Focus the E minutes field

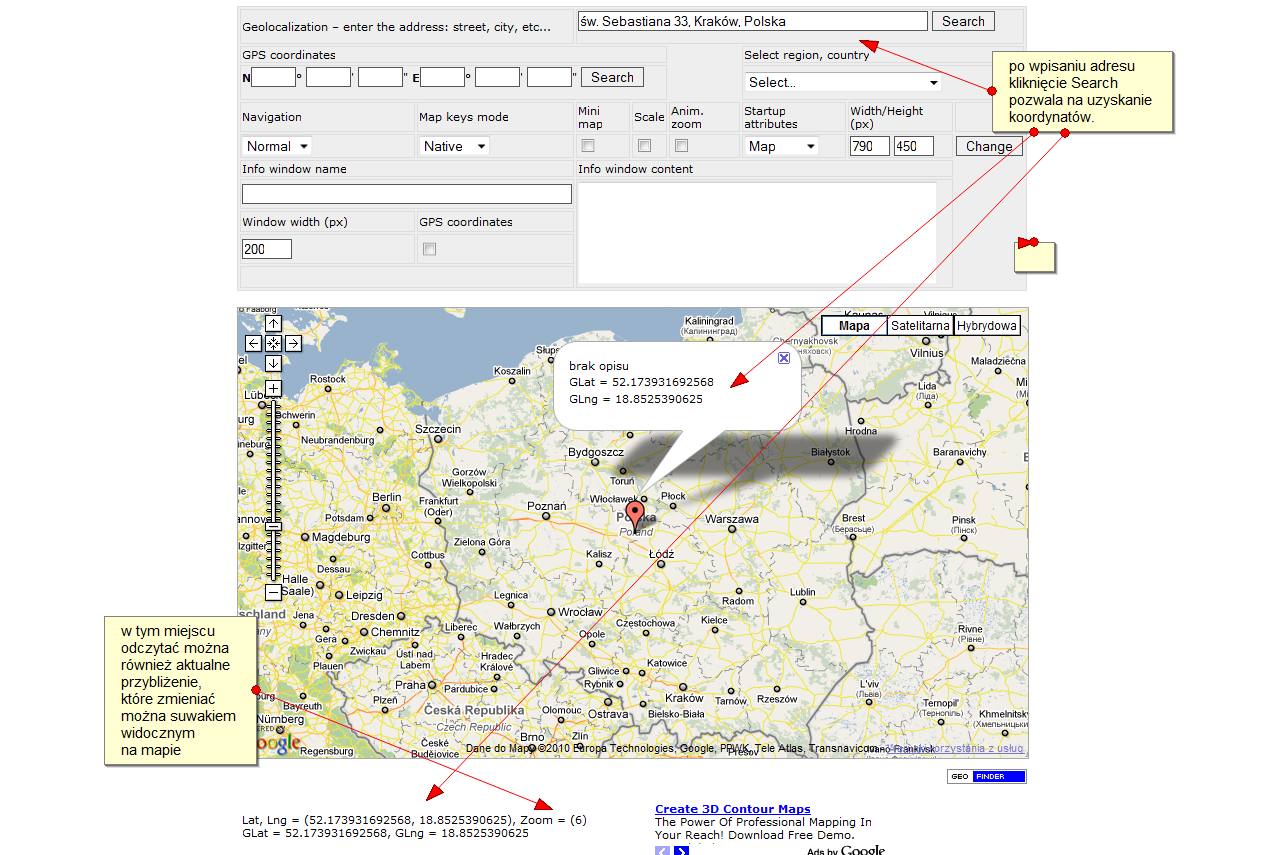pyautogui.click(x=497, y=77)
